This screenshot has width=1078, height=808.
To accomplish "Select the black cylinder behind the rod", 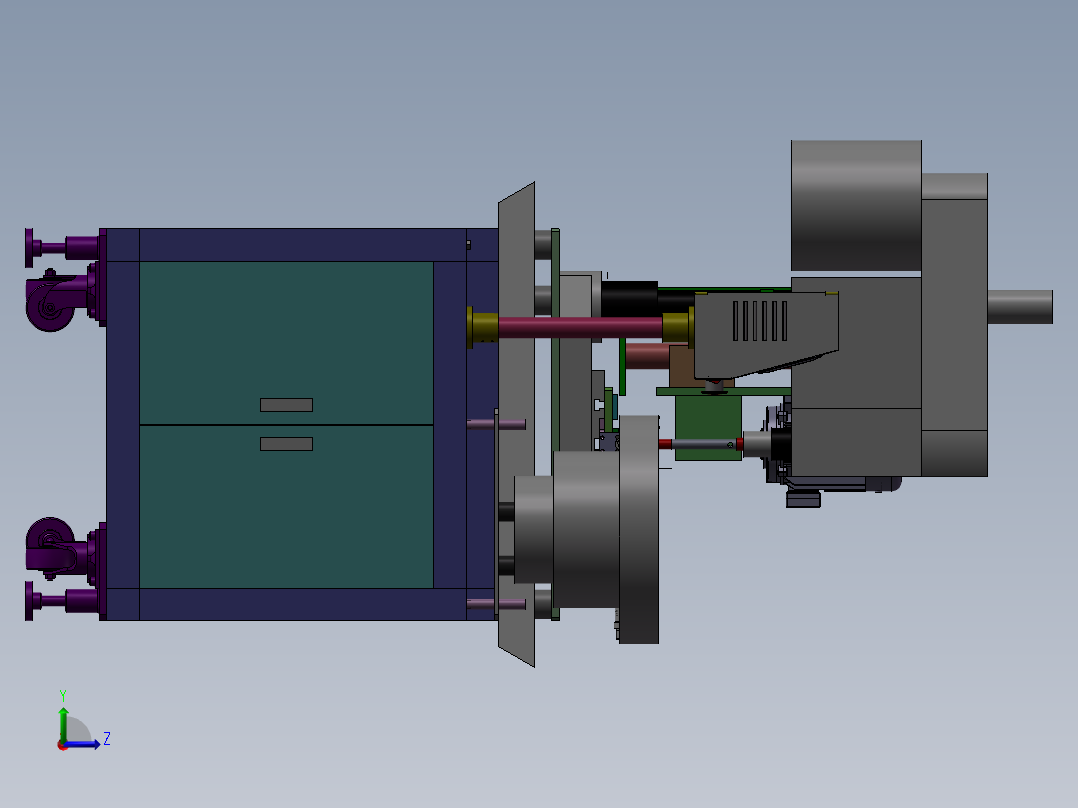I will pyautogui.click(x=629, y=299).
